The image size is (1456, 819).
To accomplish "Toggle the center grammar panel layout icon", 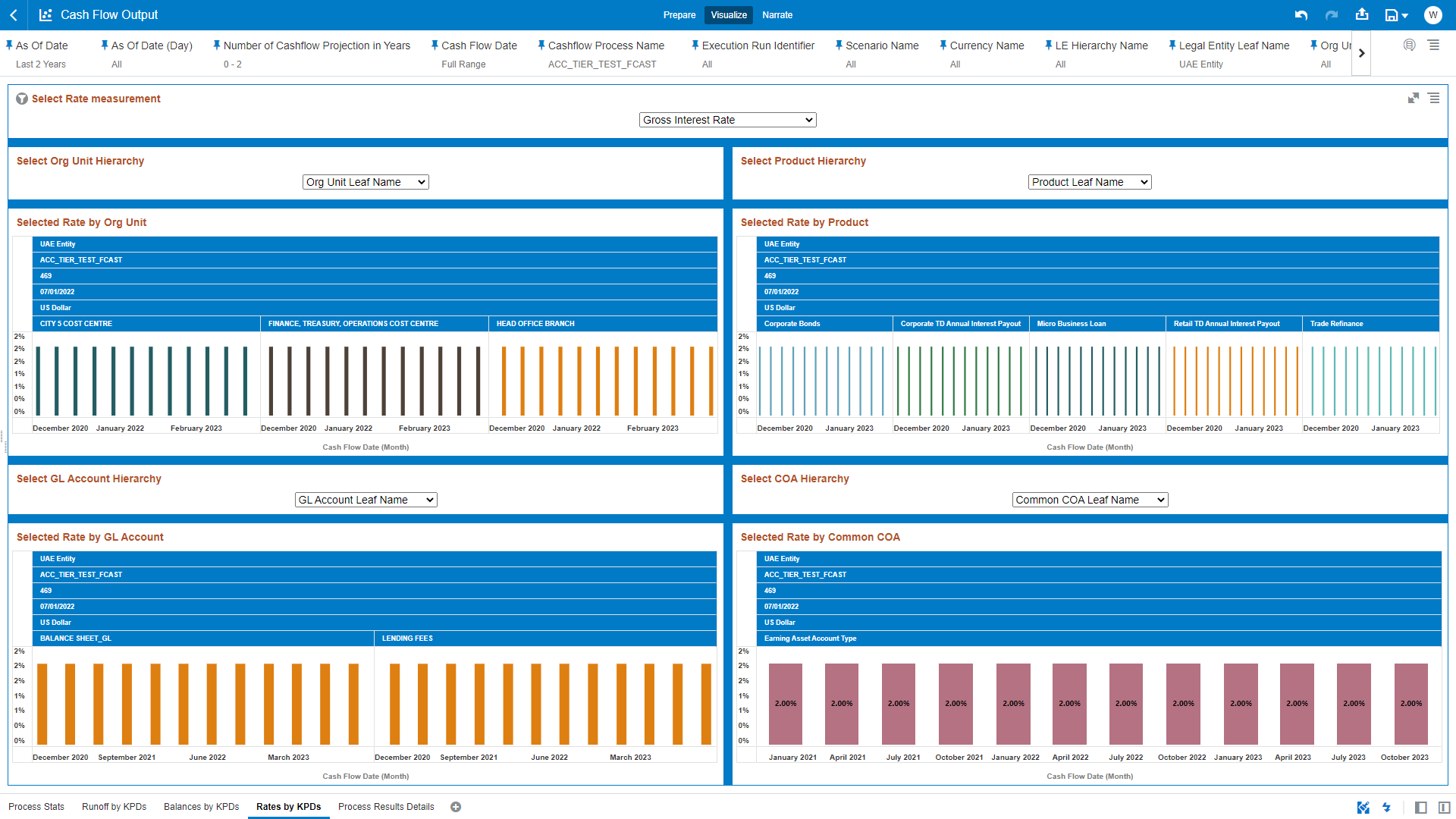I will pyautogui.click(x=1444, y=808).
